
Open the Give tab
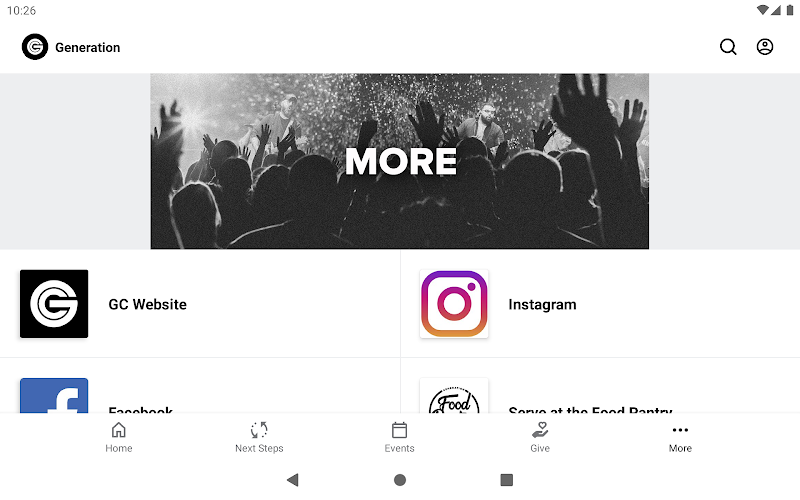pos(540,437)
